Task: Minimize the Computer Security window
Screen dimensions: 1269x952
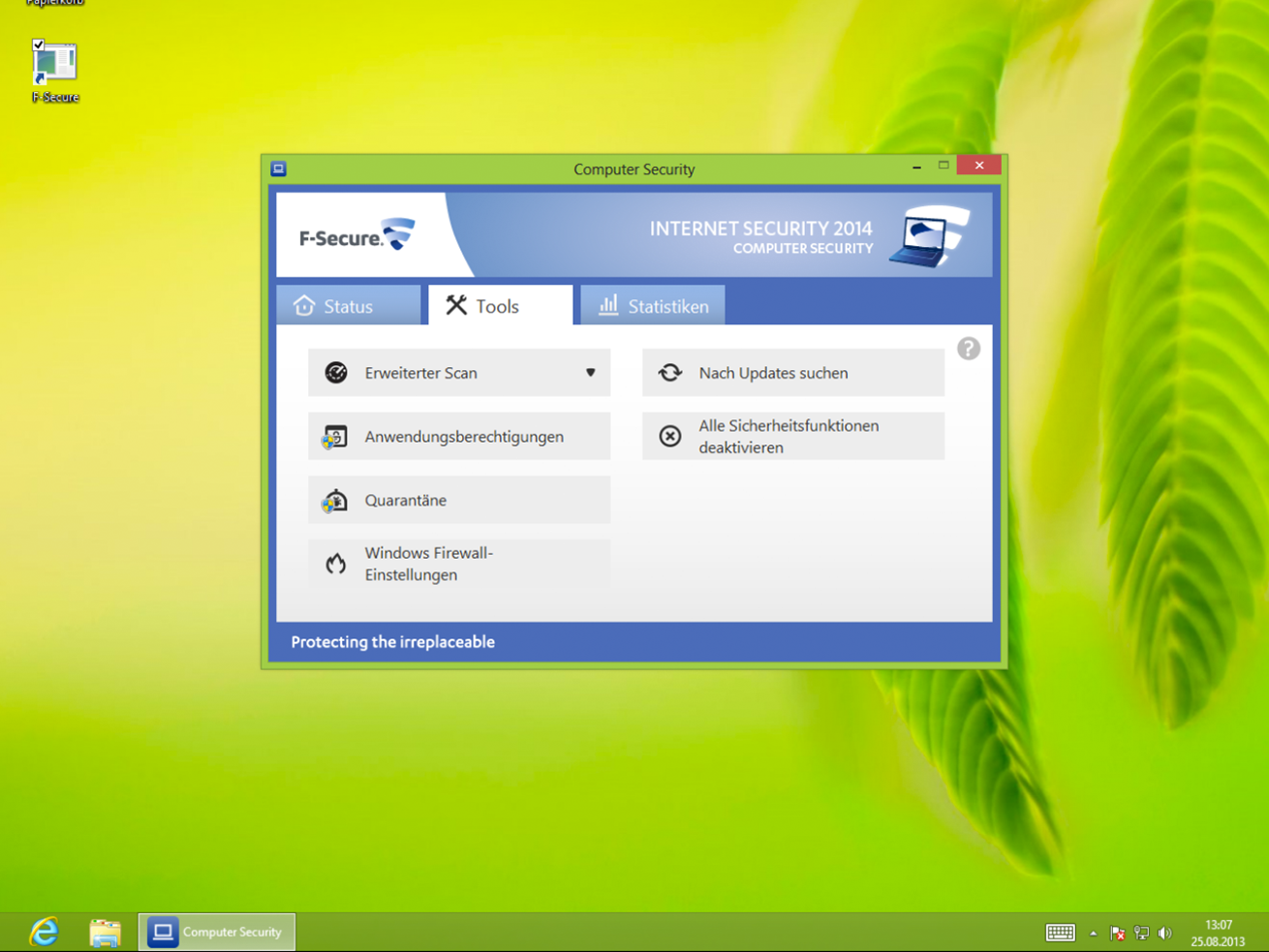Action: tap(916, 167)
